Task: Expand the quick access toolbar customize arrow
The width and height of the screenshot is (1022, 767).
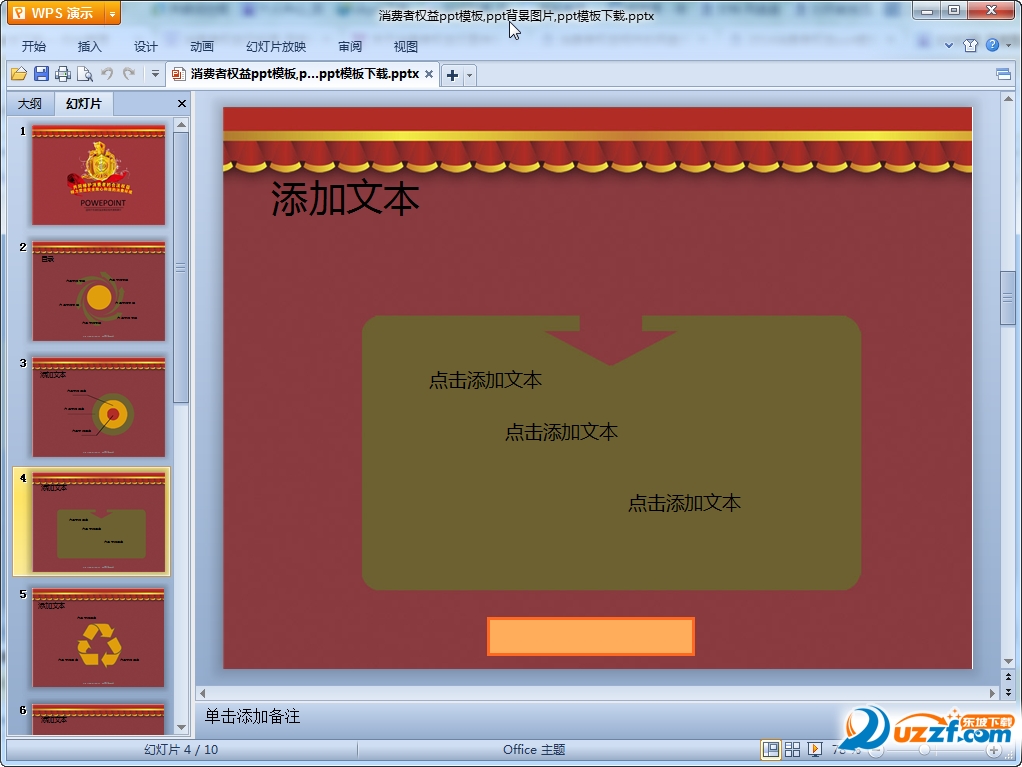Action: [155, 74]
